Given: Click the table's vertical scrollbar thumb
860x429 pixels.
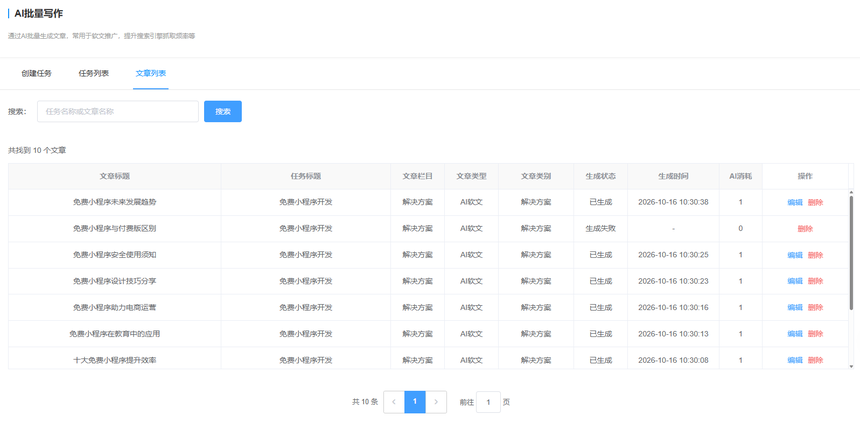Looking at the screenshot, I should 851,252.
